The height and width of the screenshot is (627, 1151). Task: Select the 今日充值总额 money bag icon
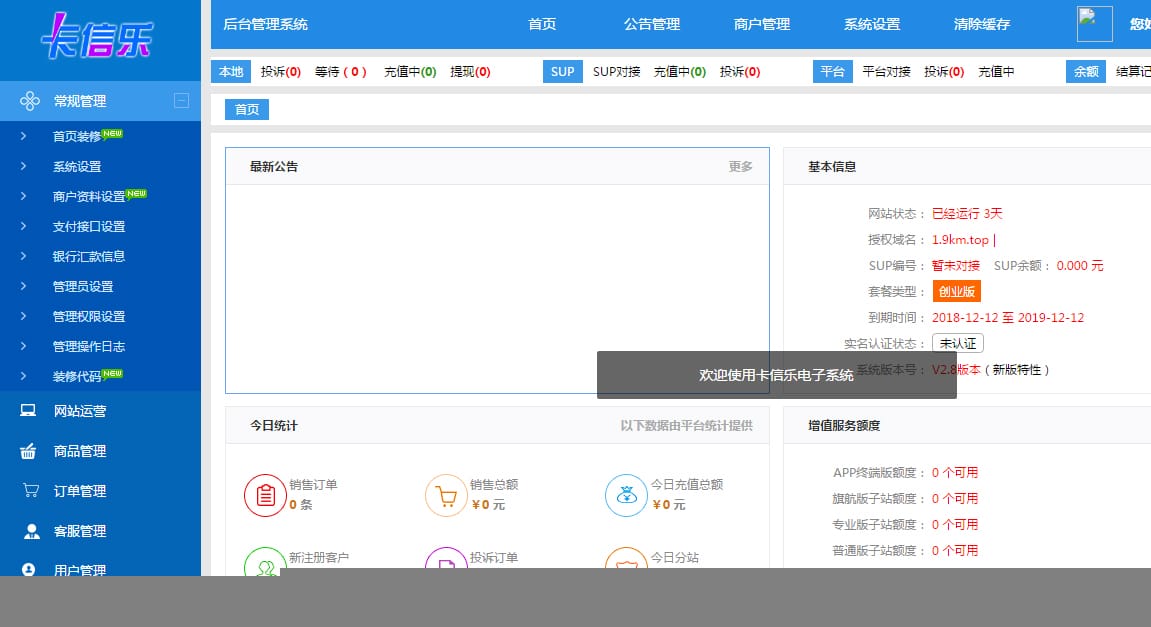[626, 494]
